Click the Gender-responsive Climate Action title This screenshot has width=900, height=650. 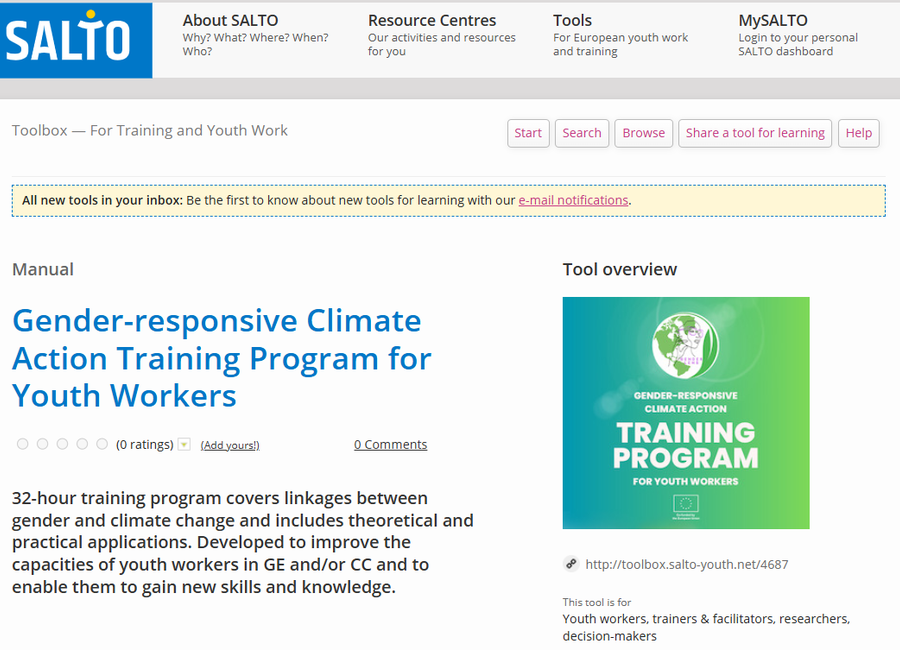click(x=222, y=358)
